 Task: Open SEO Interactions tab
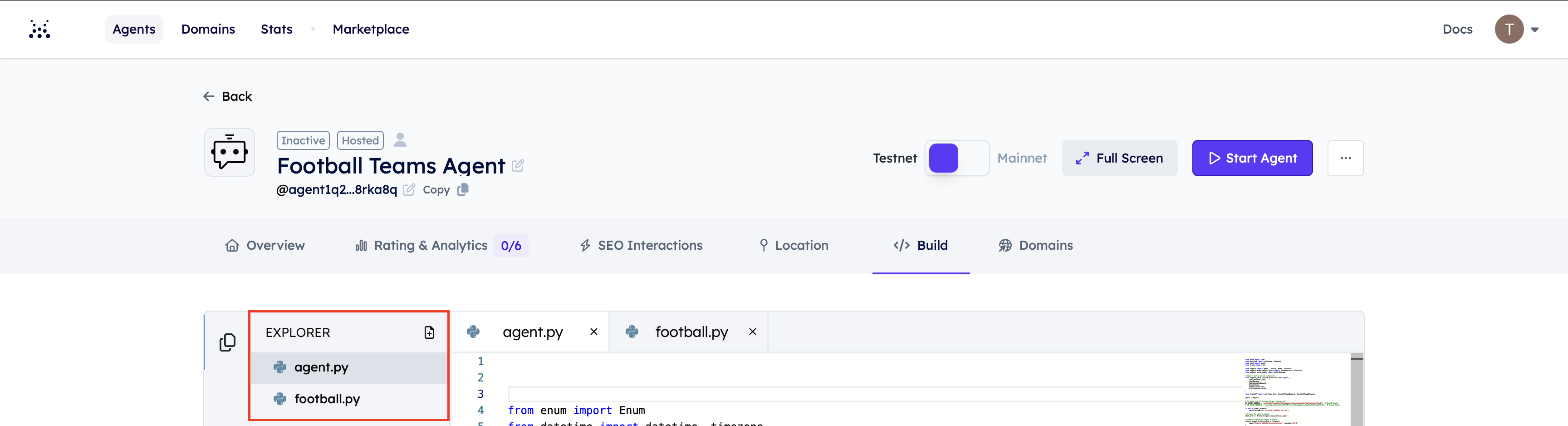(641, 246)
